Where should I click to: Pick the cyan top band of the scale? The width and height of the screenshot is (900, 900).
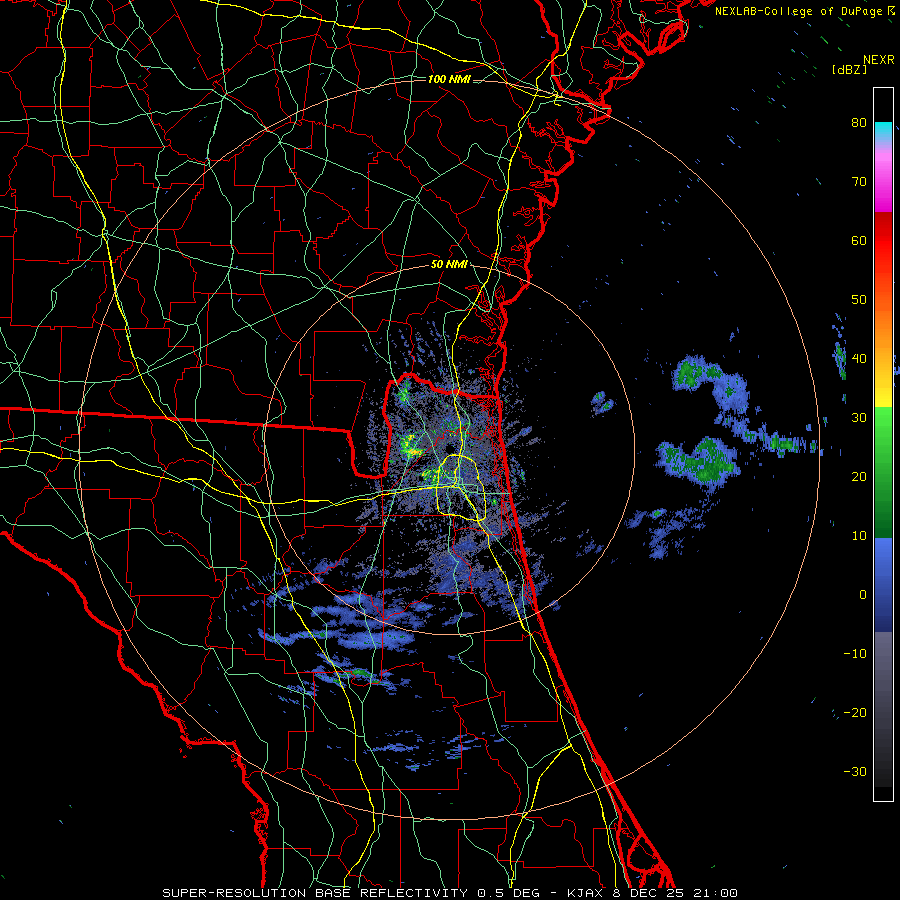coord(883,129)
